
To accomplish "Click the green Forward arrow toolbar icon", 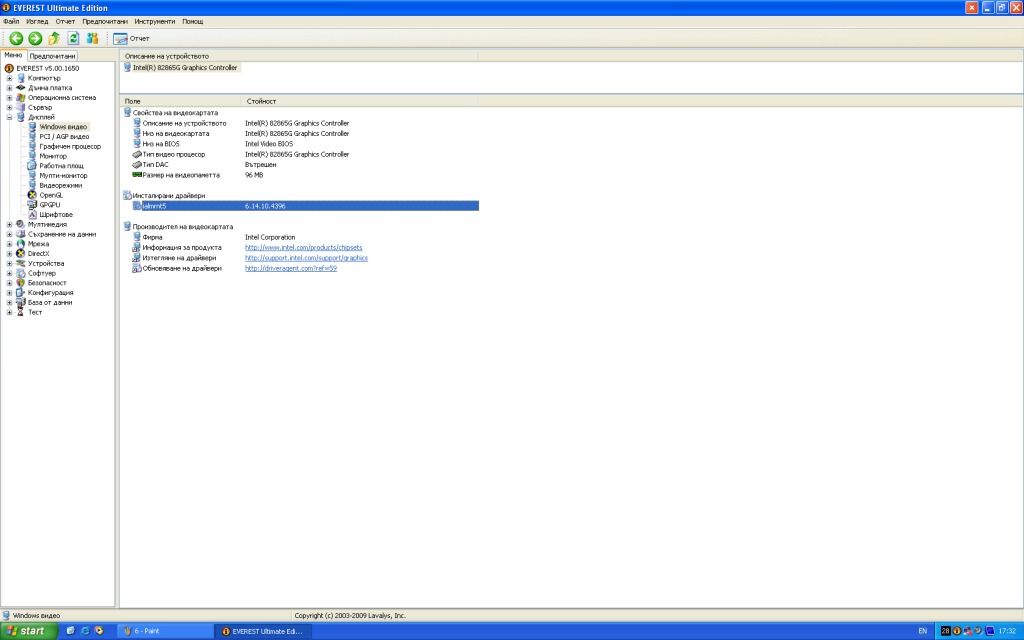I will (35, 39).
